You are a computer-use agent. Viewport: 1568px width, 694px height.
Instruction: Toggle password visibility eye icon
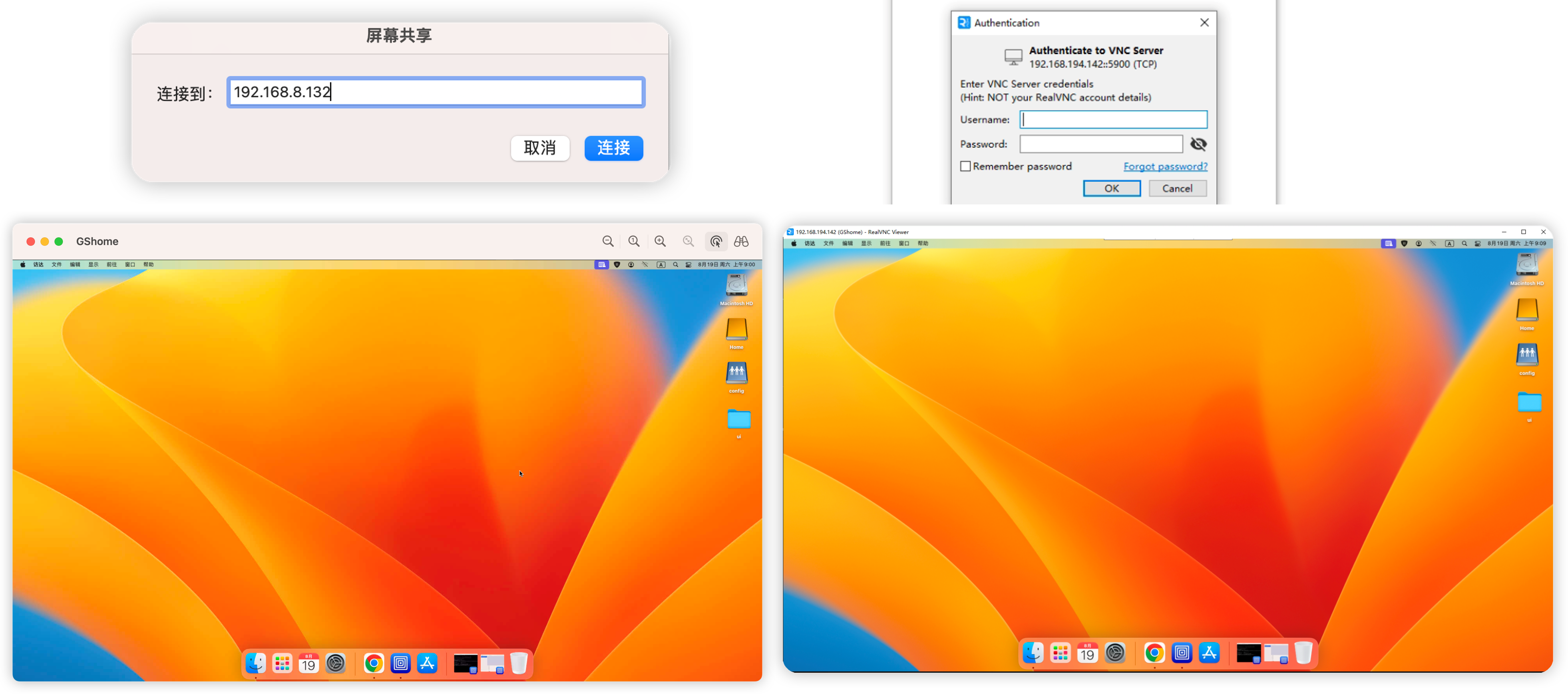pos(1198,144)
